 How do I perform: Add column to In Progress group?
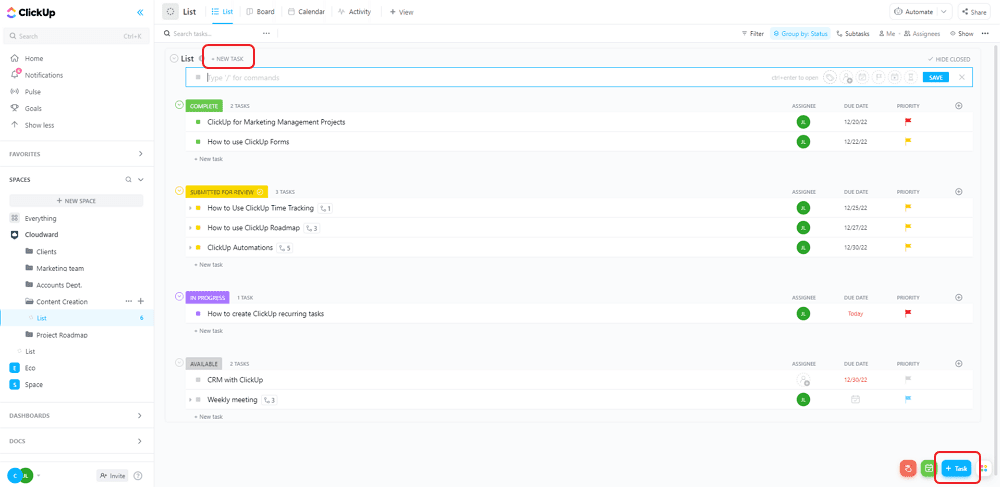(959, 297)
